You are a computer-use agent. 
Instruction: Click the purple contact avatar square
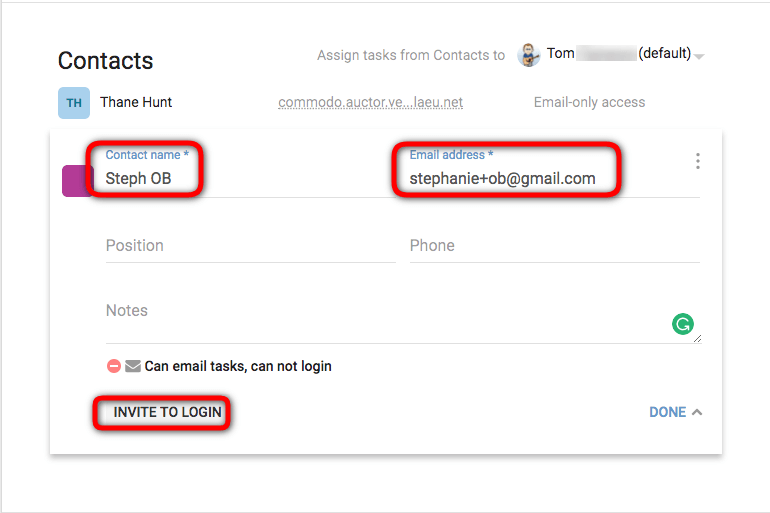[x=77, y=181]
